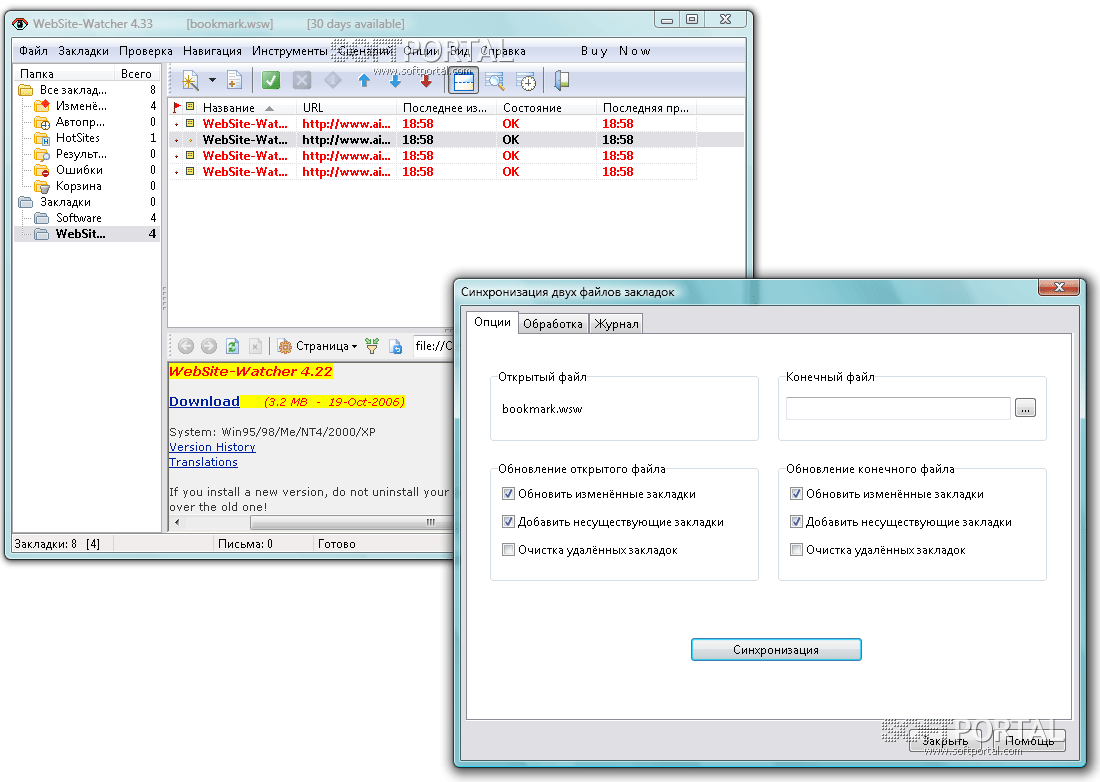Open the Проверка menu
The image size is (1100, 782).
(x=146, y=51)
